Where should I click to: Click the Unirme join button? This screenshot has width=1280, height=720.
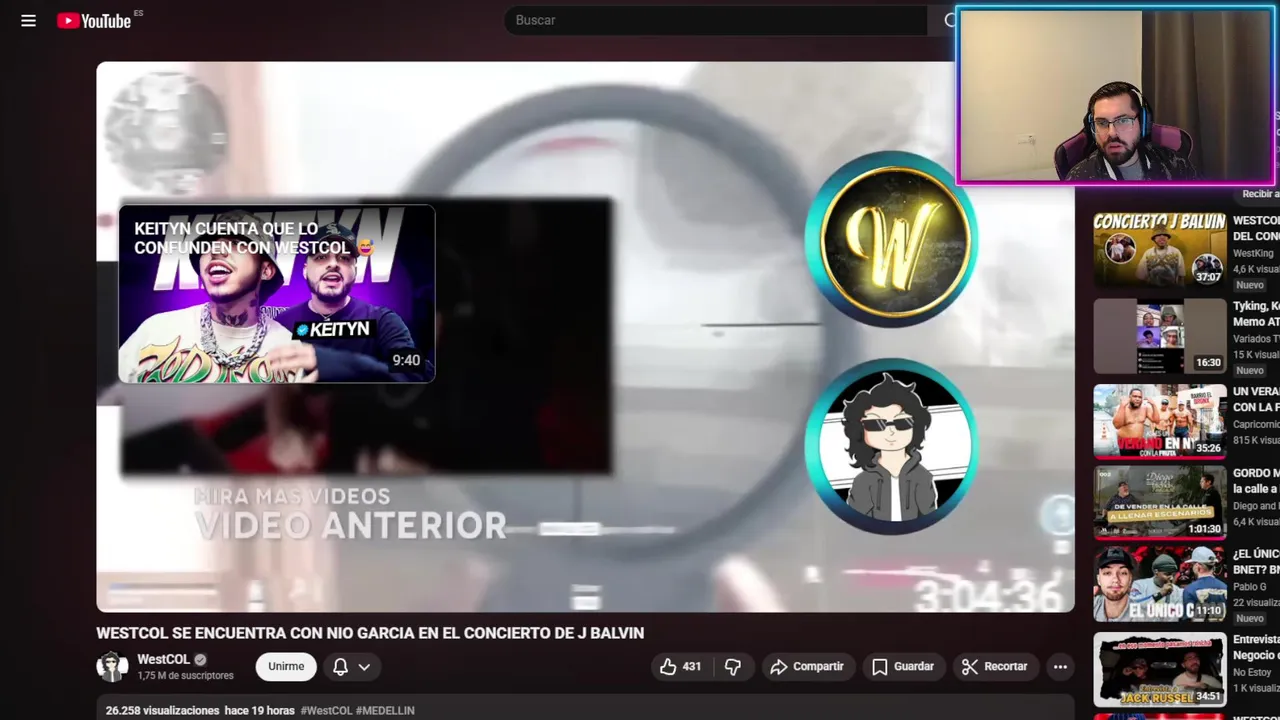coord(286,666)
